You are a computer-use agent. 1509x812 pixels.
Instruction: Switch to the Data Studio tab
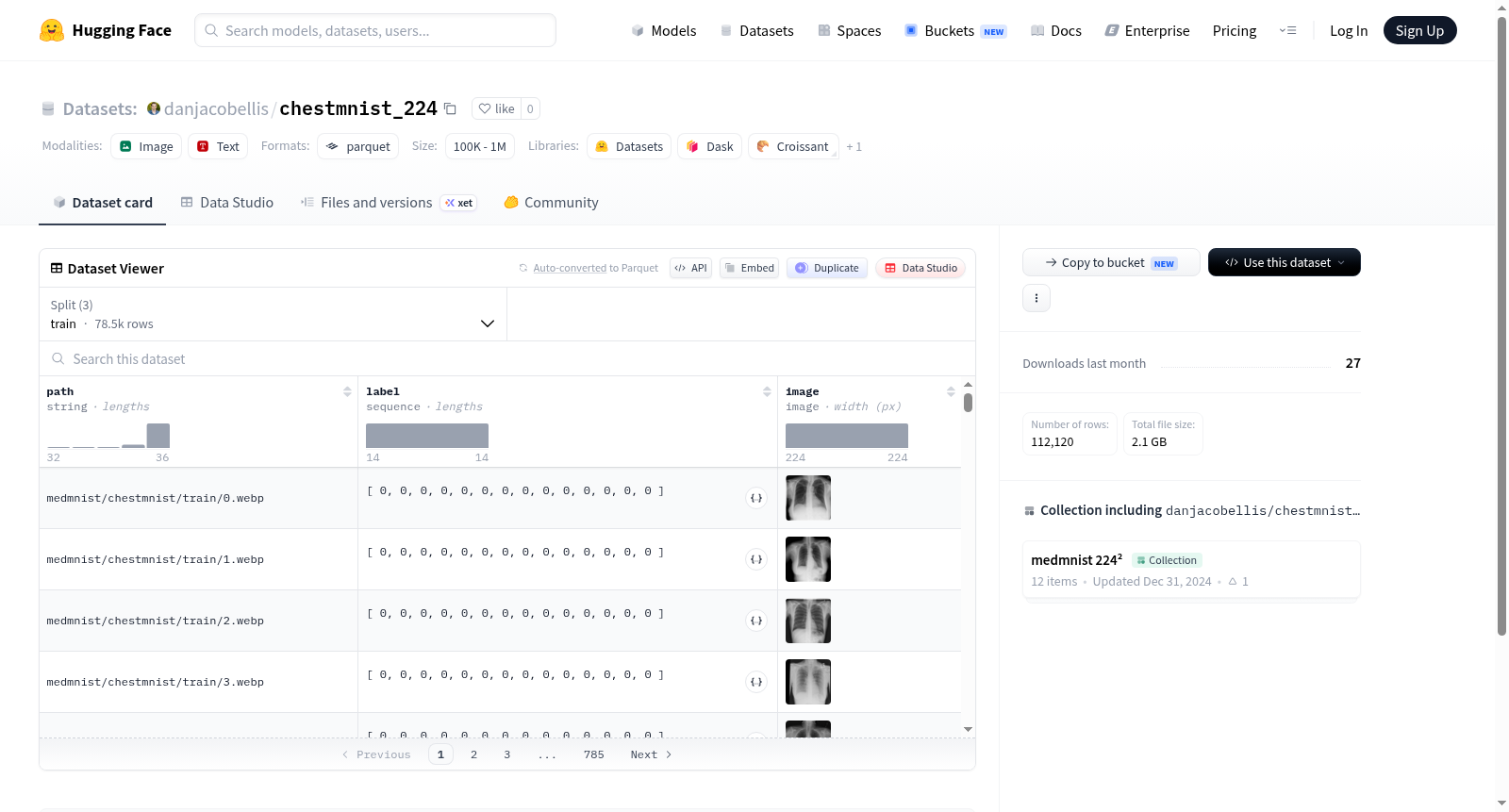227,202
